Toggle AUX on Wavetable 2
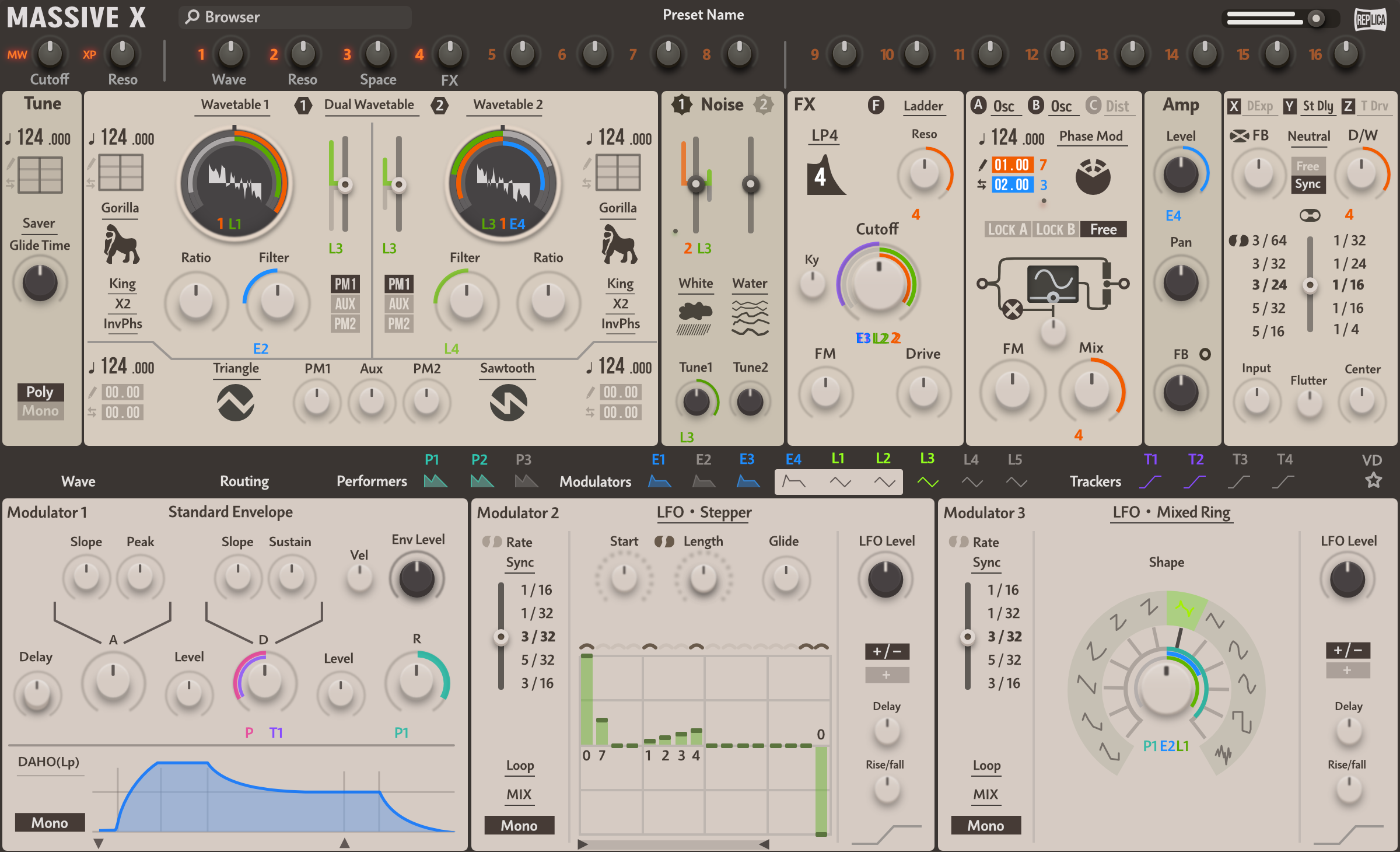The width and height of the screenshot is (1400, 852). 399,303
